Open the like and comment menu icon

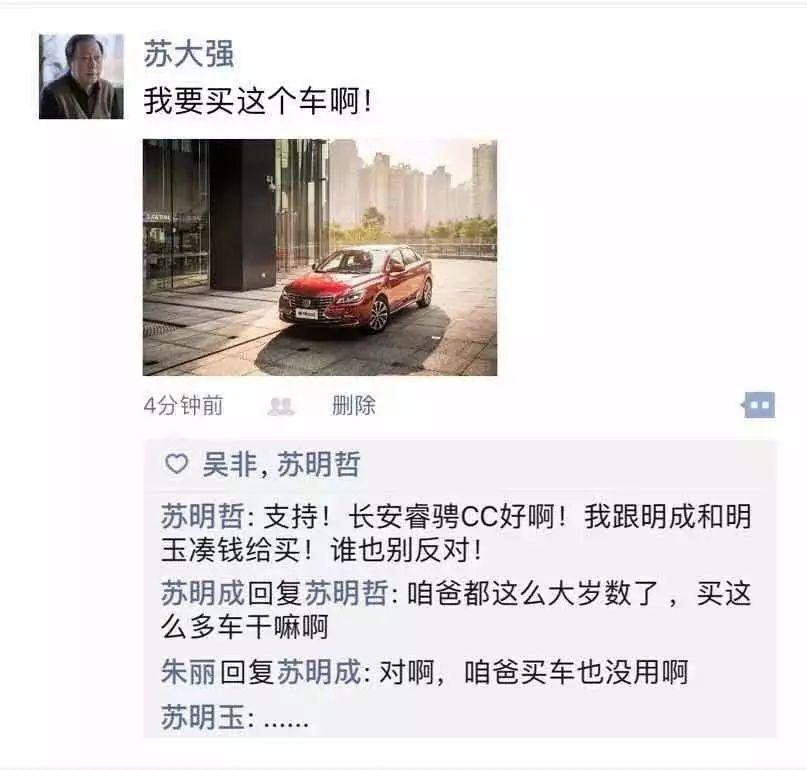pyautogui.click(x=758, y=405)
